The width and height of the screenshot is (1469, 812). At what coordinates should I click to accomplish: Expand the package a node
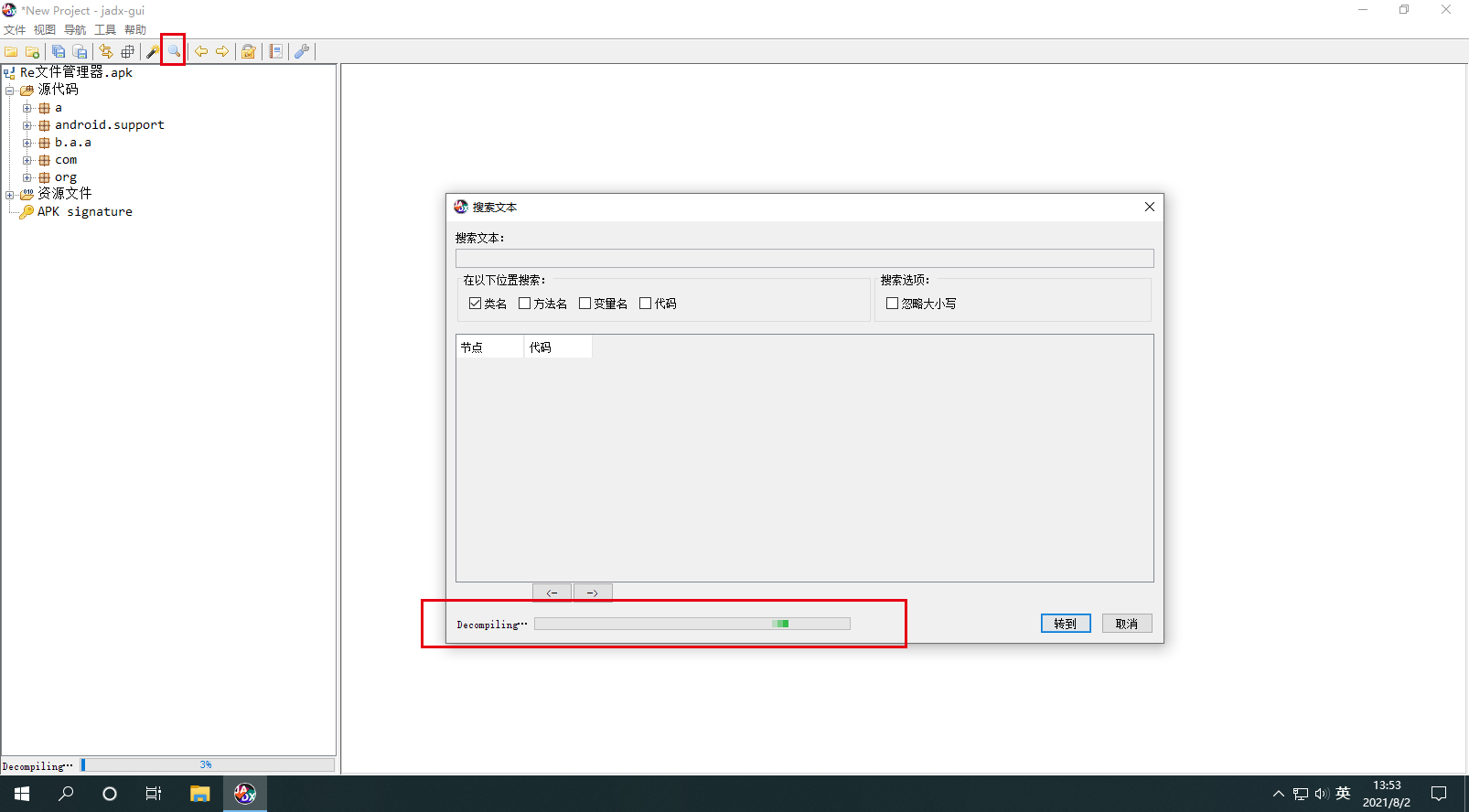(27, 108)
